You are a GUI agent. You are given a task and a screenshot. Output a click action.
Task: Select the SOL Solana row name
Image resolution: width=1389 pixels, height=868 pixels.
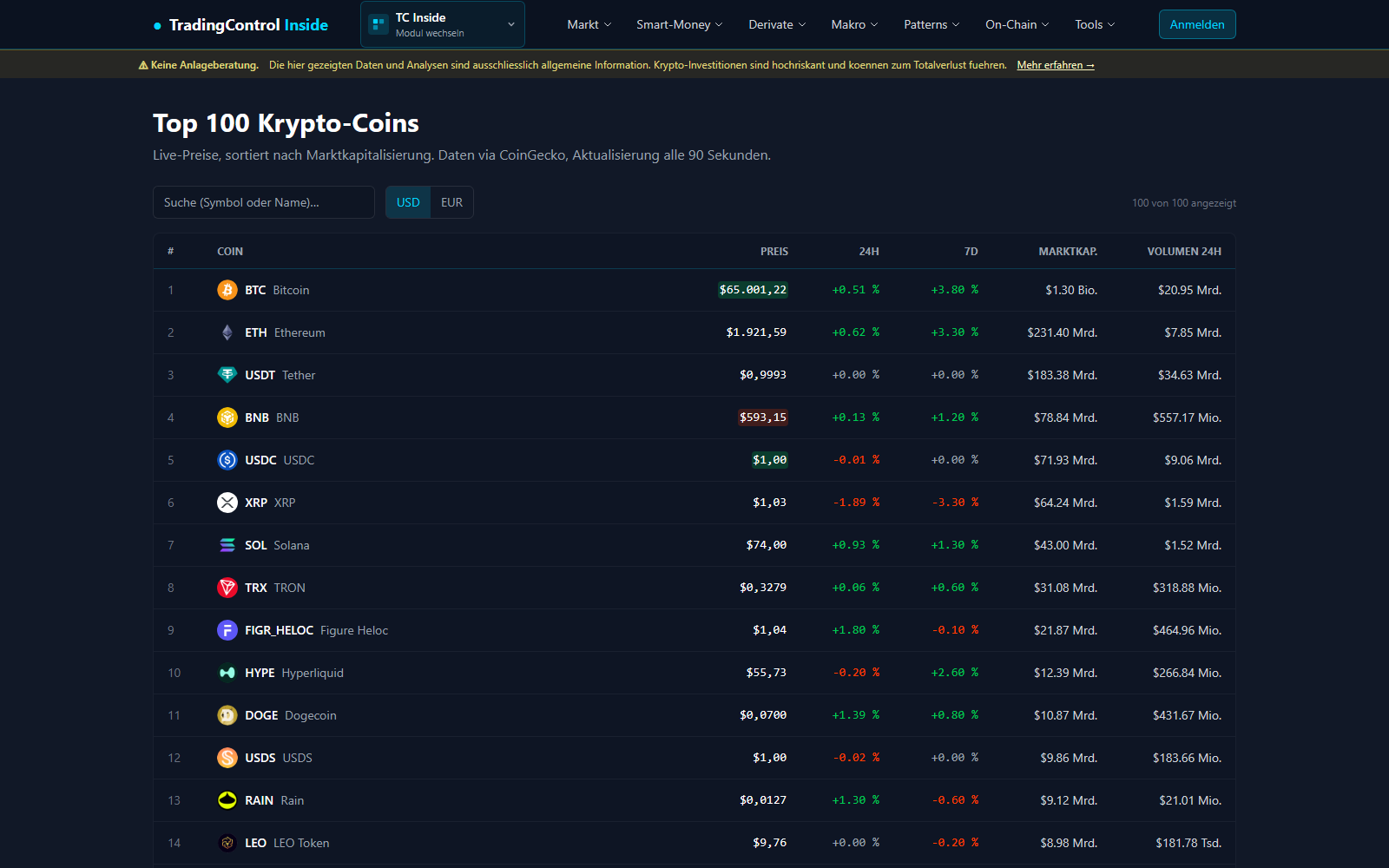277,545
